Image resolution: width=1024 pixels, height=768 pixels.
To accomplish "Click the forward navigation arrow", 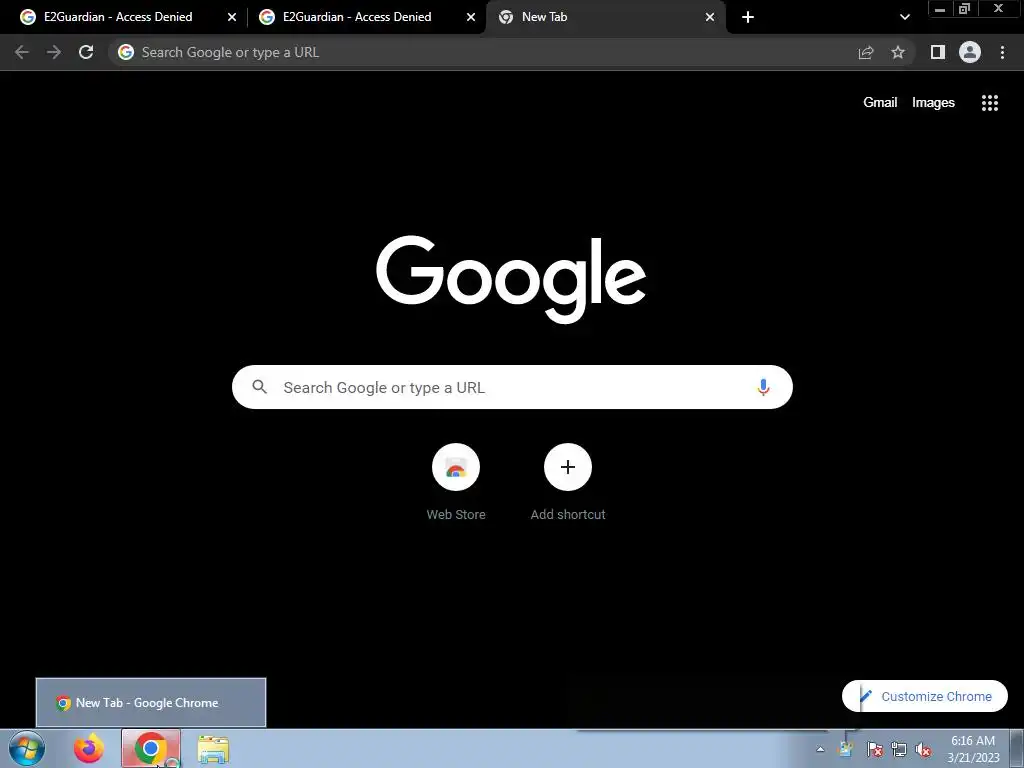I will pos(54,52).
